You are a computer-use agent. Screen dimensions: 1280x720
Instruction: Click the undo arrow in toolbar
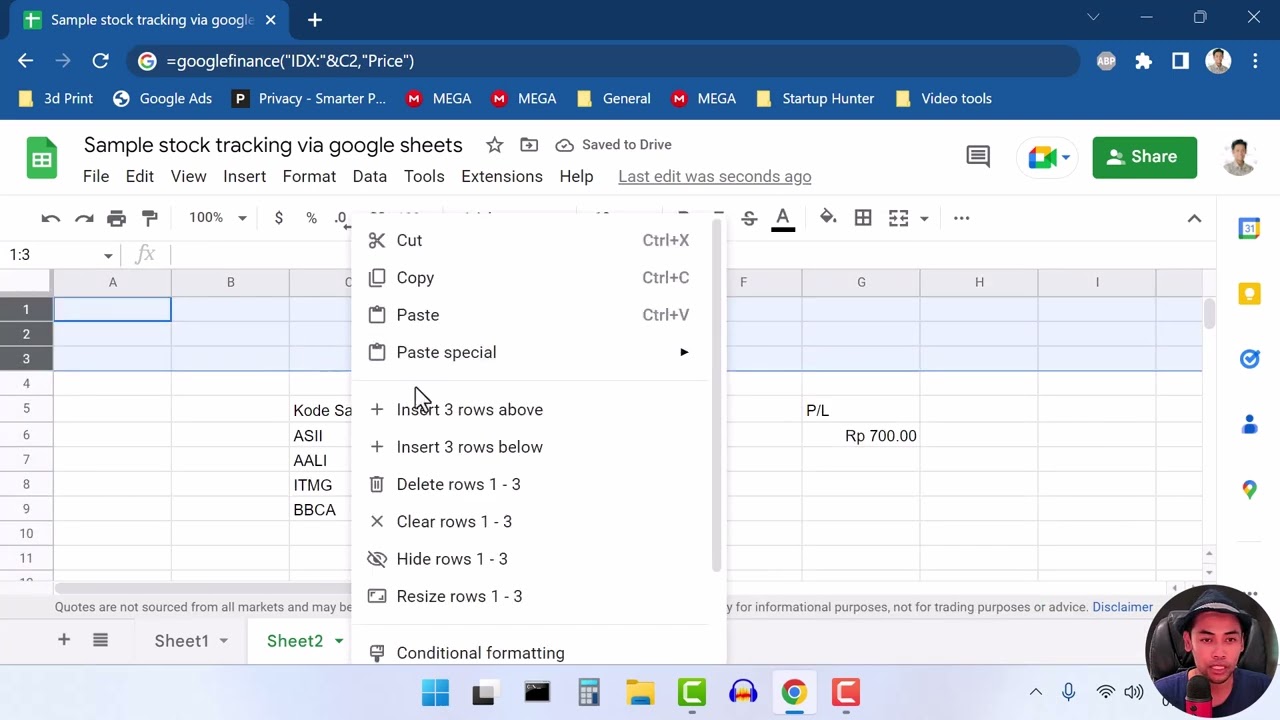tap(51, 218)
